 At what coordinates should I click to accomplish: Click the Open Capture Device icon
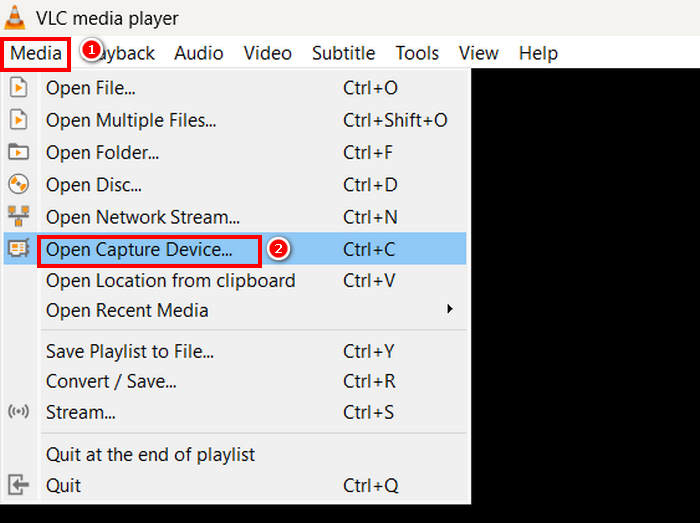click(x=18, y=249)
